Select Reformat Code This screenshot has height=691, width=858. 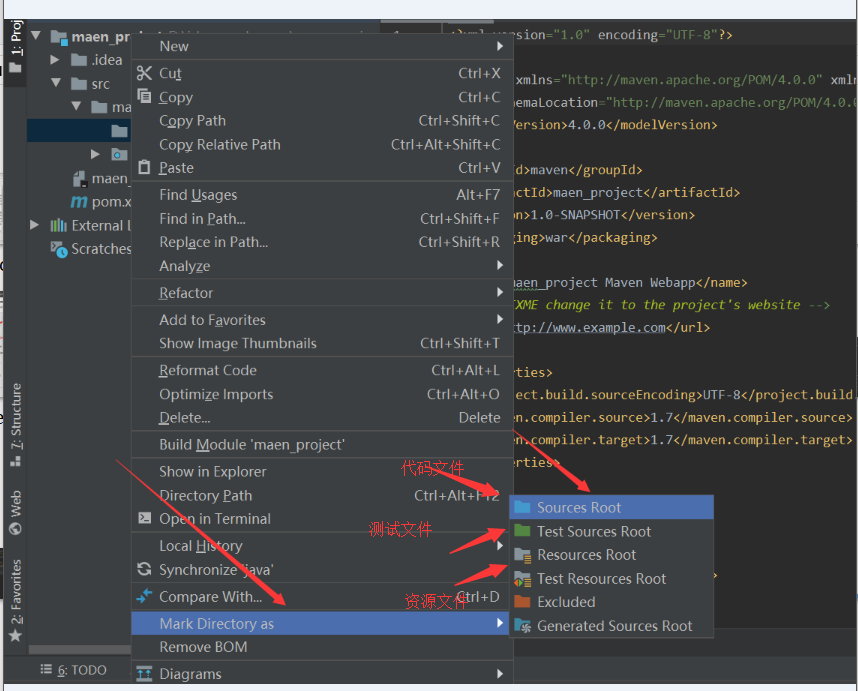(322, 370)
